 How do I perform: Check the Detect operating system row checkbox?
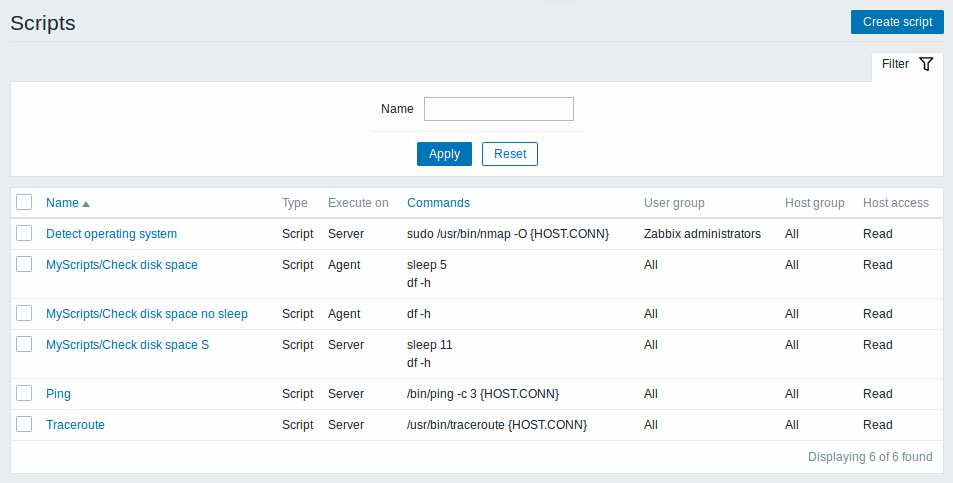point(24,233)
